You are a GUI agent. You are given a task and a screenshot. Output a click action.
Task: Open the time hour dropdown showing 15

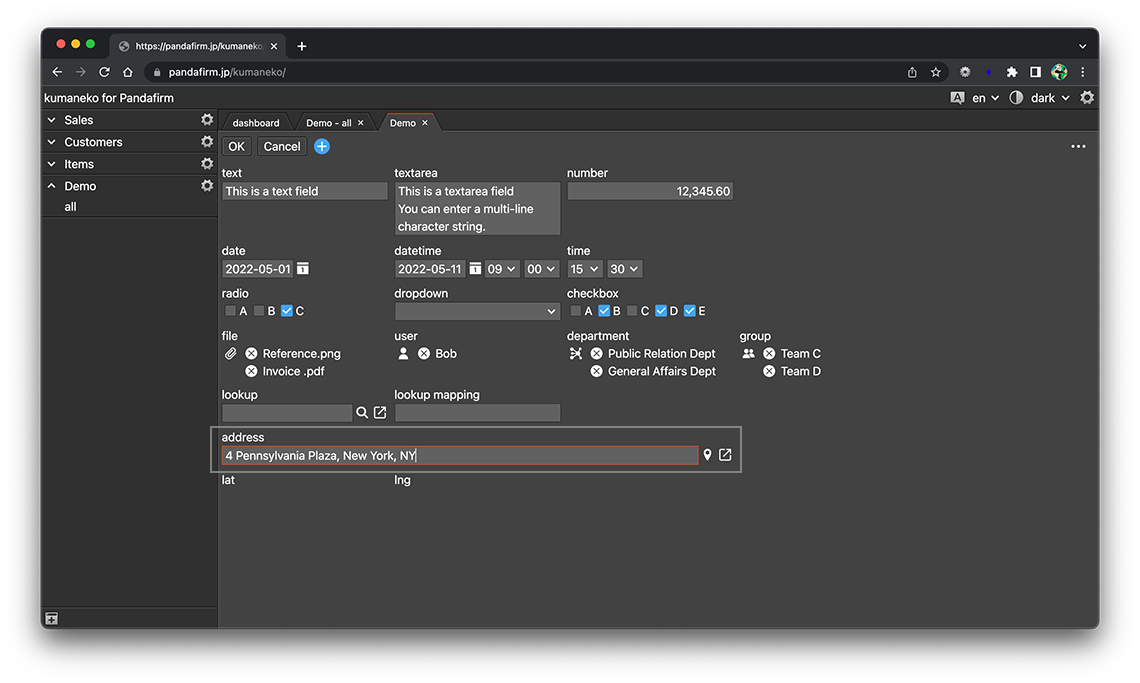pyautogui.click(x=584, y=269)
